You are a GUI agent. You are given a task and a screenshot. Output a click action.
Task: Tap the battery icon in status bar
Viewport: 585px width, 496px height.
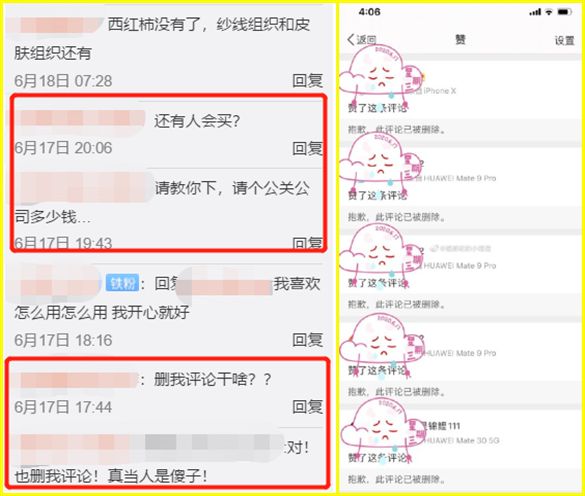point(564,12)
